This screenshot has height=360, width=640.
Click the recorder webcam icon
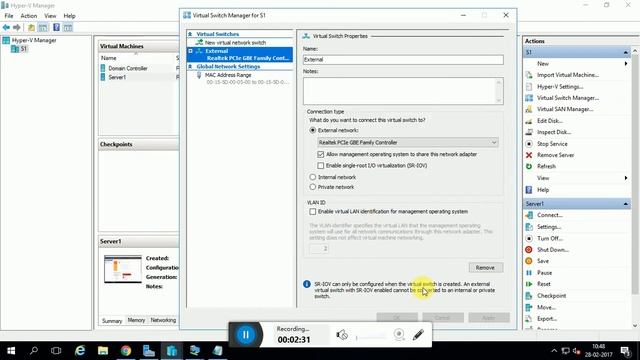point(399,335)
